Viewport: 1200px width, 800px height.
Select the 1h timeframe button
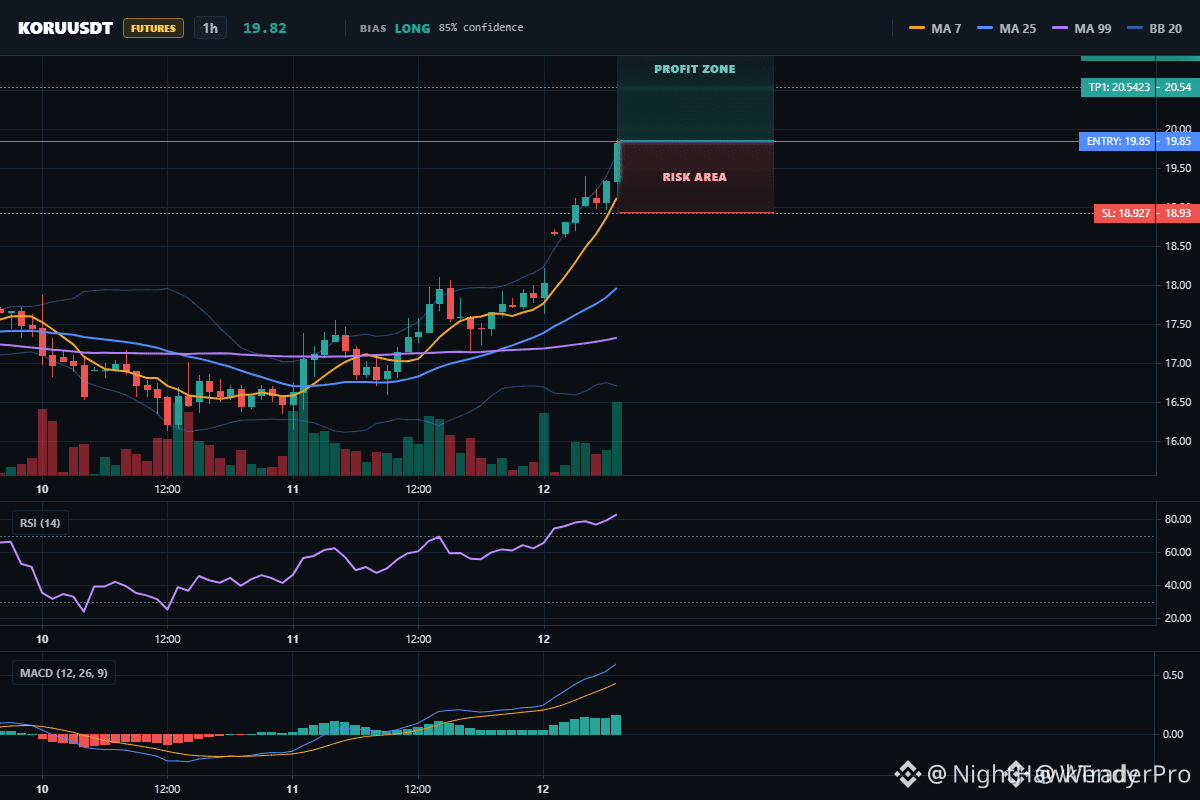[210, 28]
